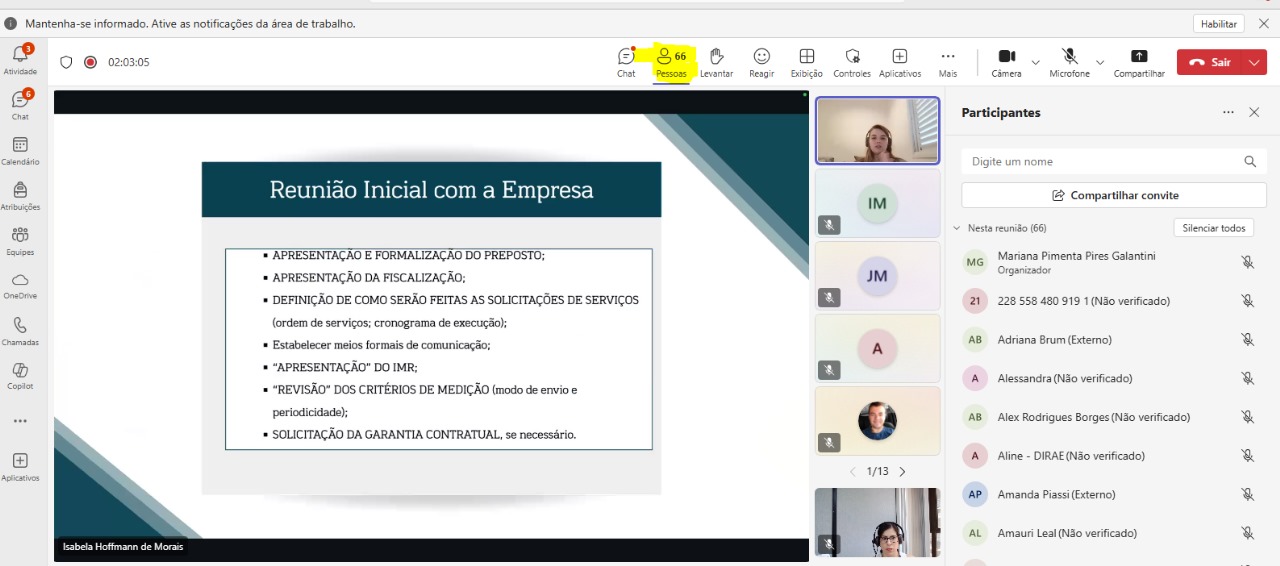Click the Habilitar notifications button
This screenshot has height=566, width=1280.
click(1218, 23)
